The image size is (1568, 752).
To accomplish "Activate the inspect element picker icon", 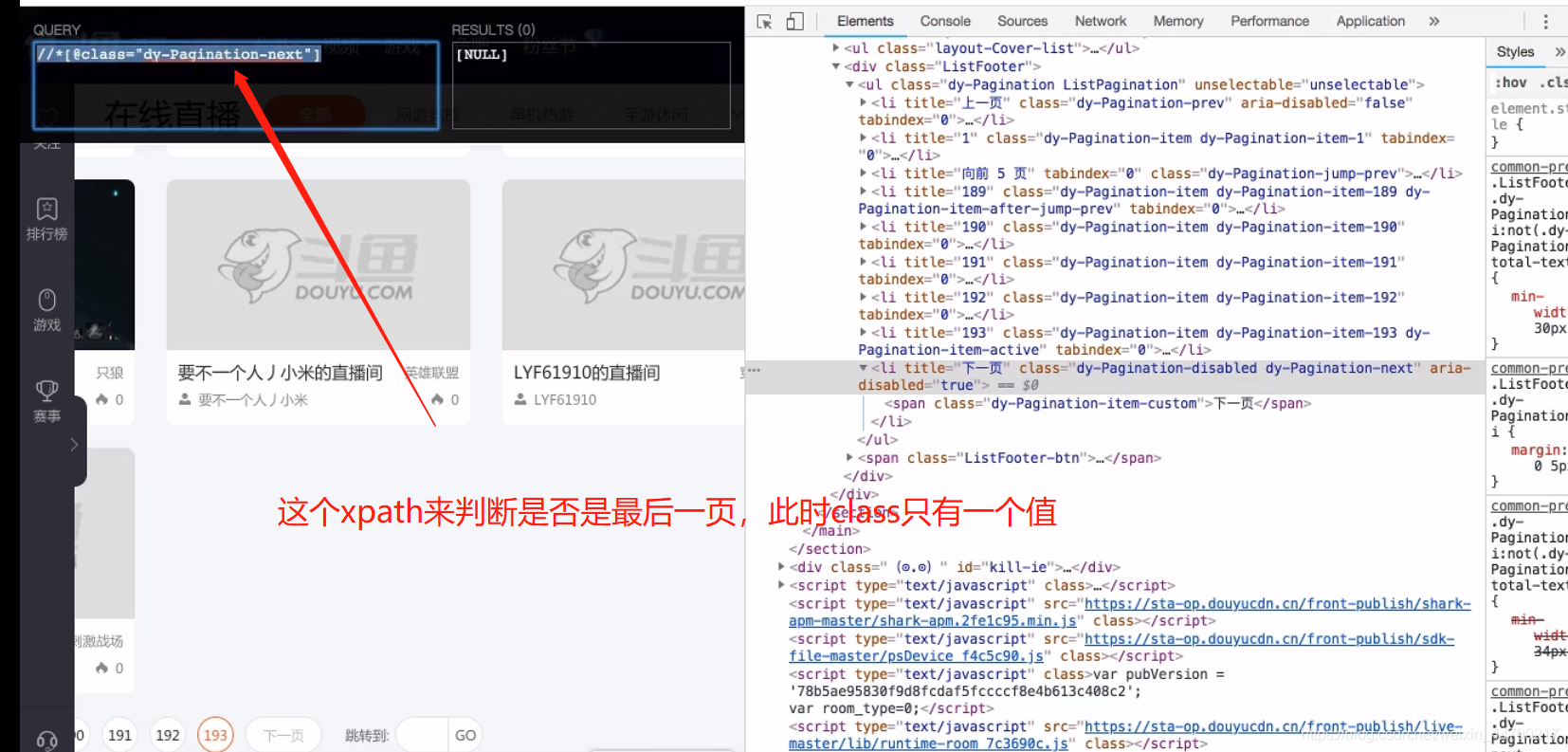I will (765, 21).
